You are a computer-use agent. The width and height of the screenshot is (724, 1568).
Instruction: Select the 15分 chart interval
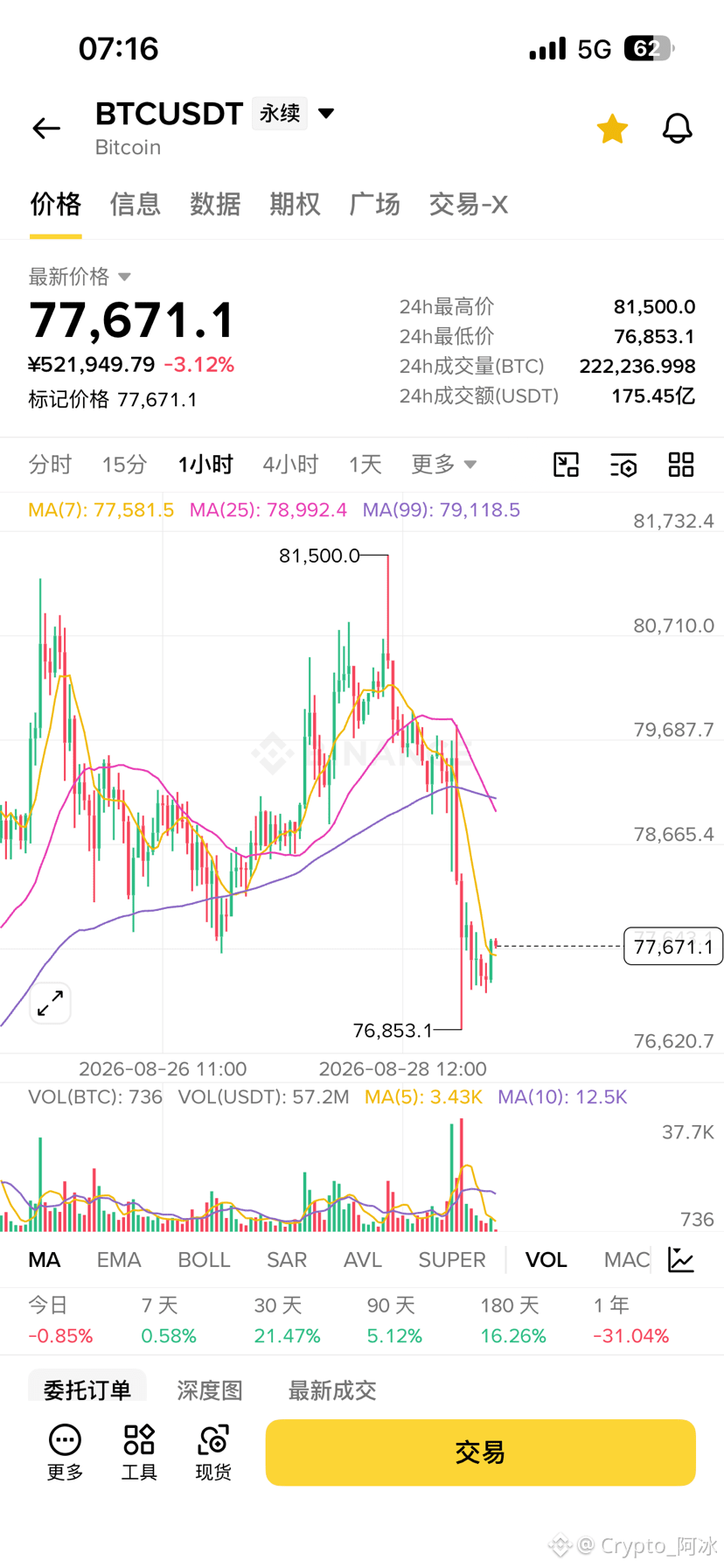point(124,465)
